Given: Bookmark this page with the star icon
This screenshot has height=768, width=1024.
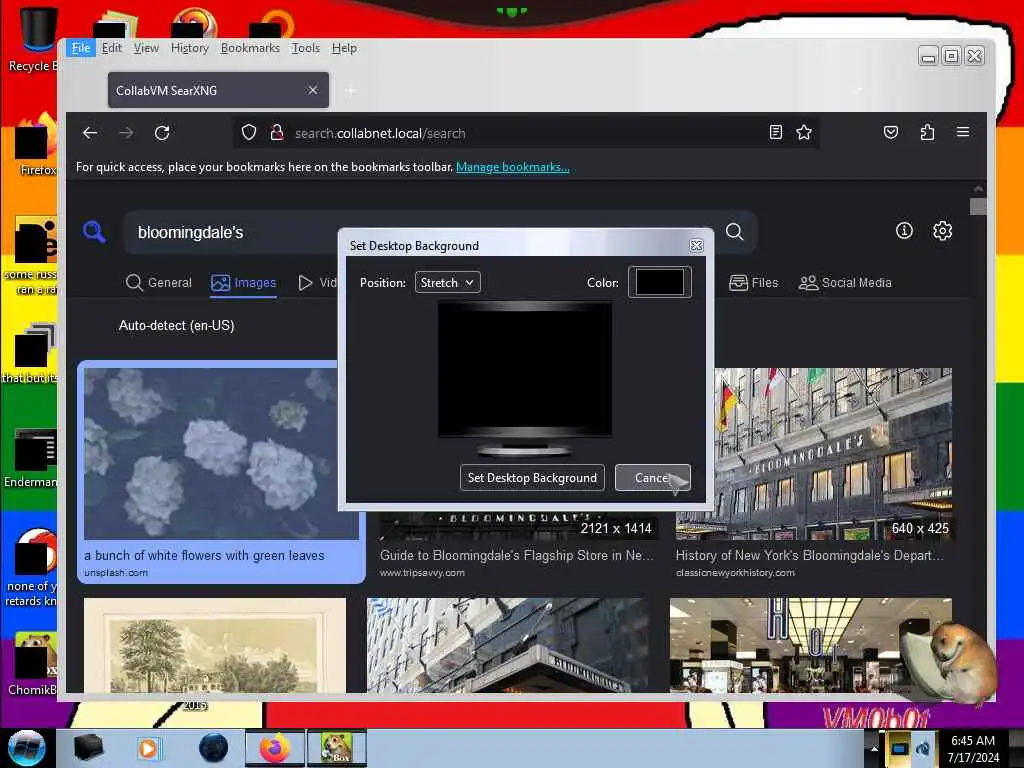Looking at the screenshot, I should [804, 133].
